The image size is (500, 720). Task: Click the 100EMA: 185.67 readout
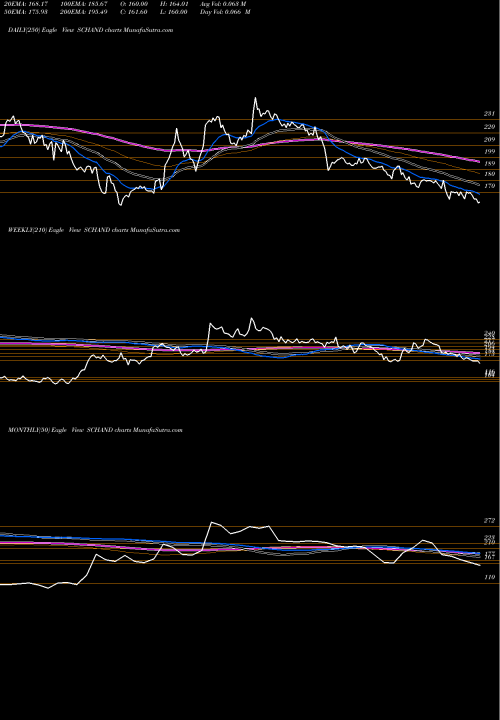pyautogui.click(x=84, y=4)
